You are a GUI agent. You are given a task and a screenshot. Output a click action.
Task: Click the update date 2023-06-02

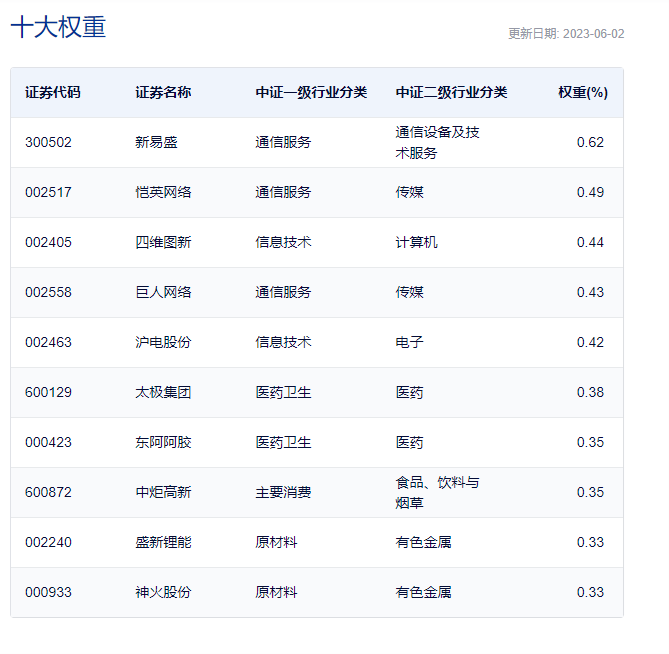(593, 34)
